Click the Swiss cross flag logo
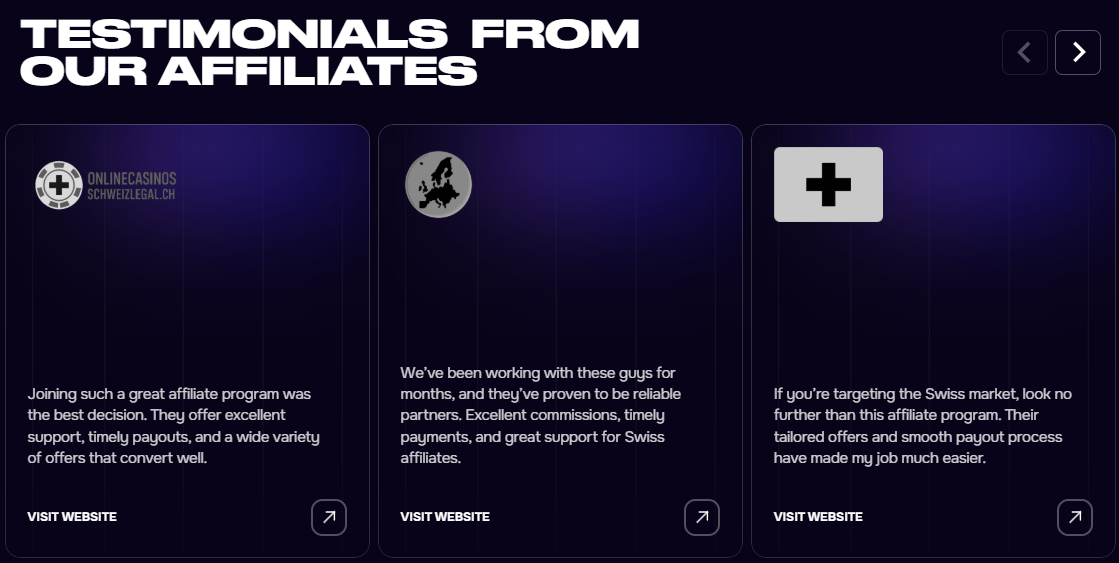 (829, 184)
